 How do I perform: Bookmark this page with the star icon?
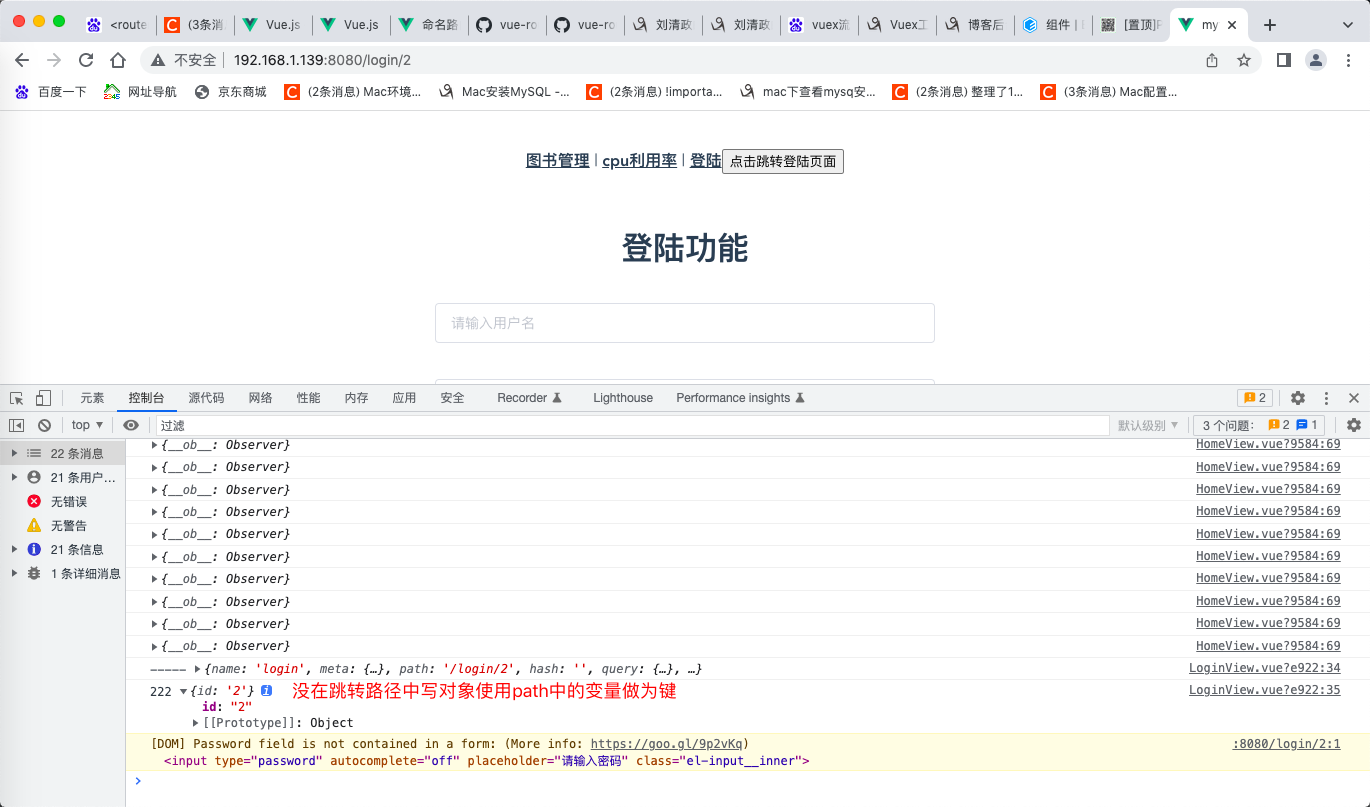pos(1244,60)
